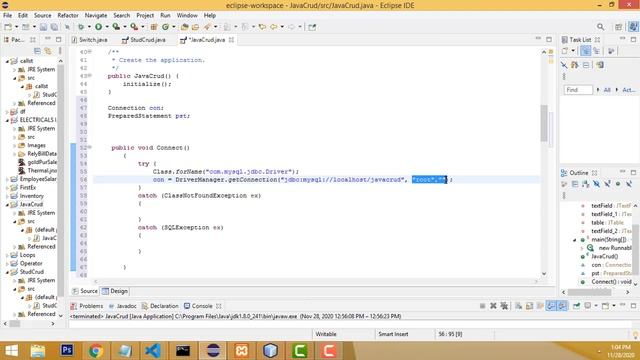Click Remove Launch X icon in Console
Screen dimensions: 640x360
click(493, 306)
